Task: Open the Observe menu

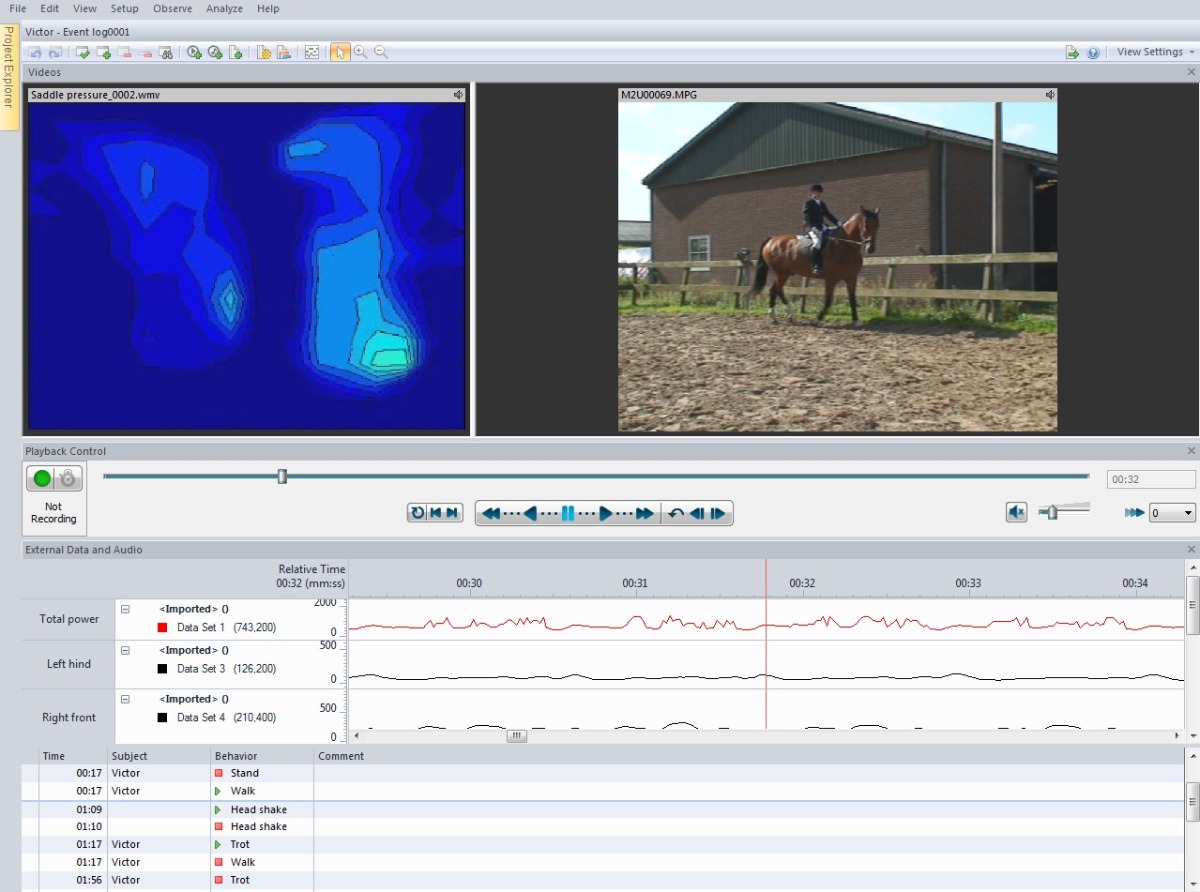Action: [x=172, y=8]
